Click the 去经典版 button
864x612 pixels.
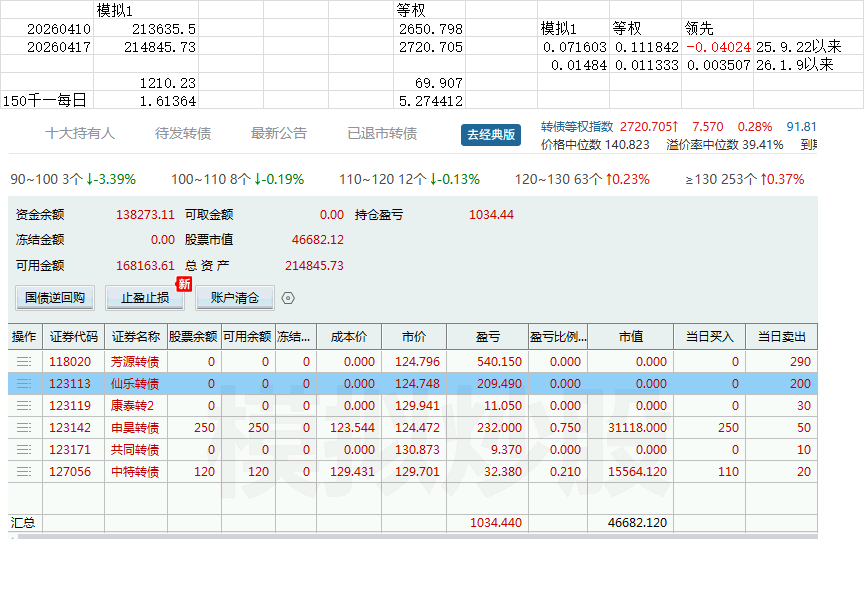coord(491,134)
